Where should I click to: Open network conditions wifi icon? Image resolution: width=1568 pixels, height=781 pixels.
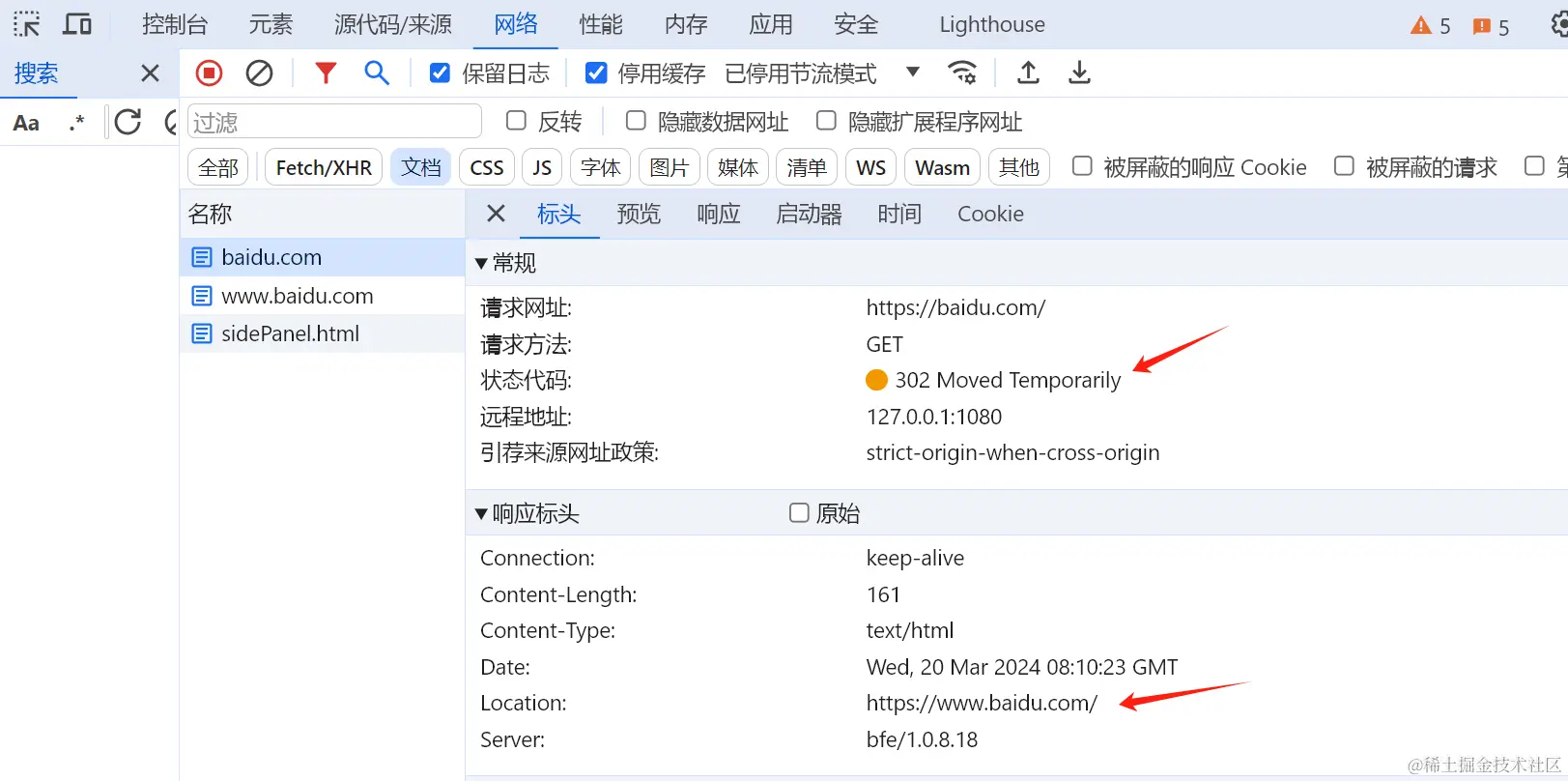click(x=962, y=72)
